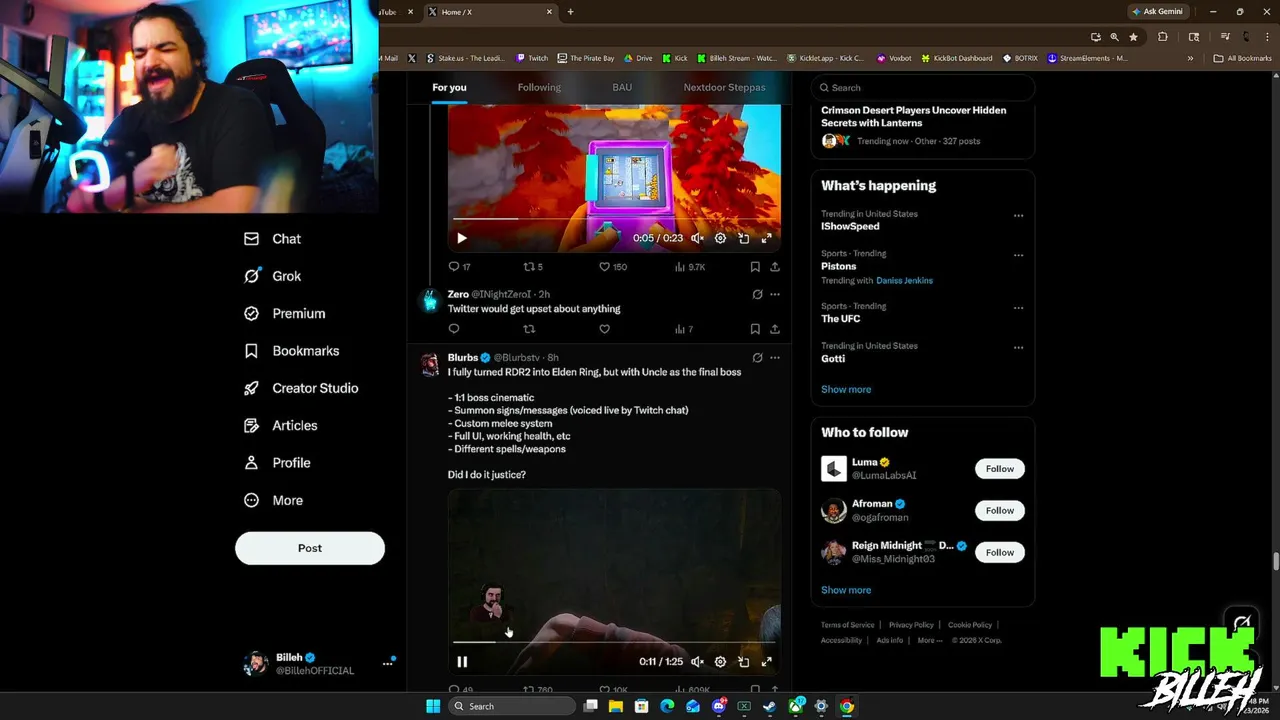The height and width of the screenshot is (720, 1280).
Task: Share the top video post
Action: (x=775, y=267)
